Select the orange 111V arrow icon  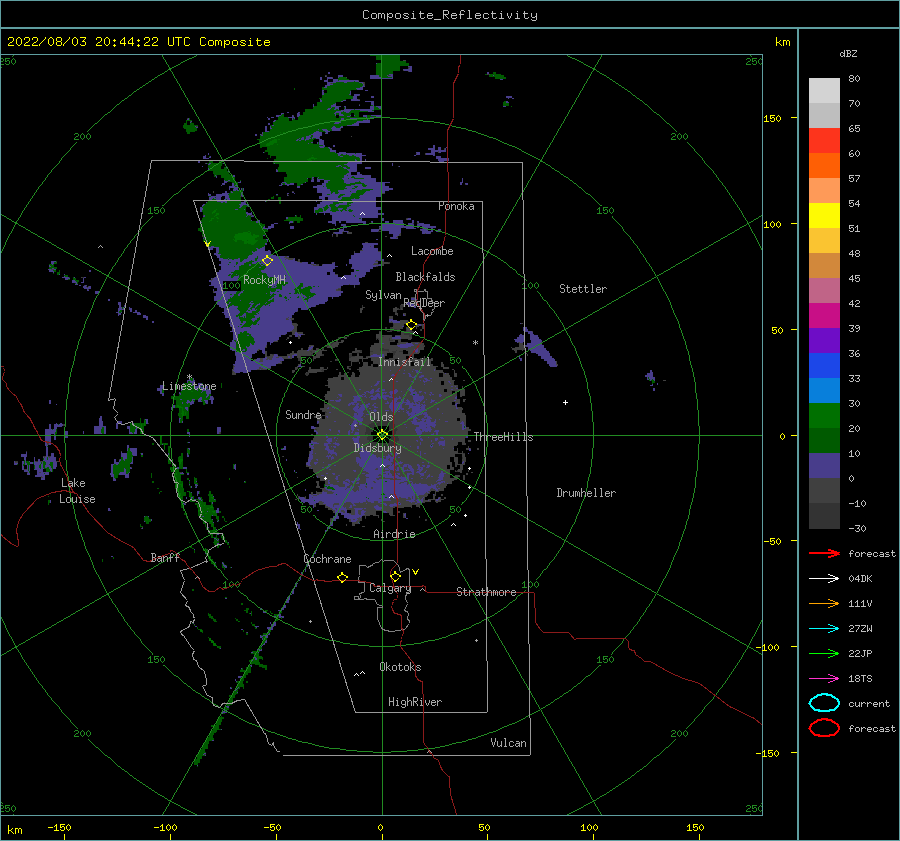click(x=824, y=603)
